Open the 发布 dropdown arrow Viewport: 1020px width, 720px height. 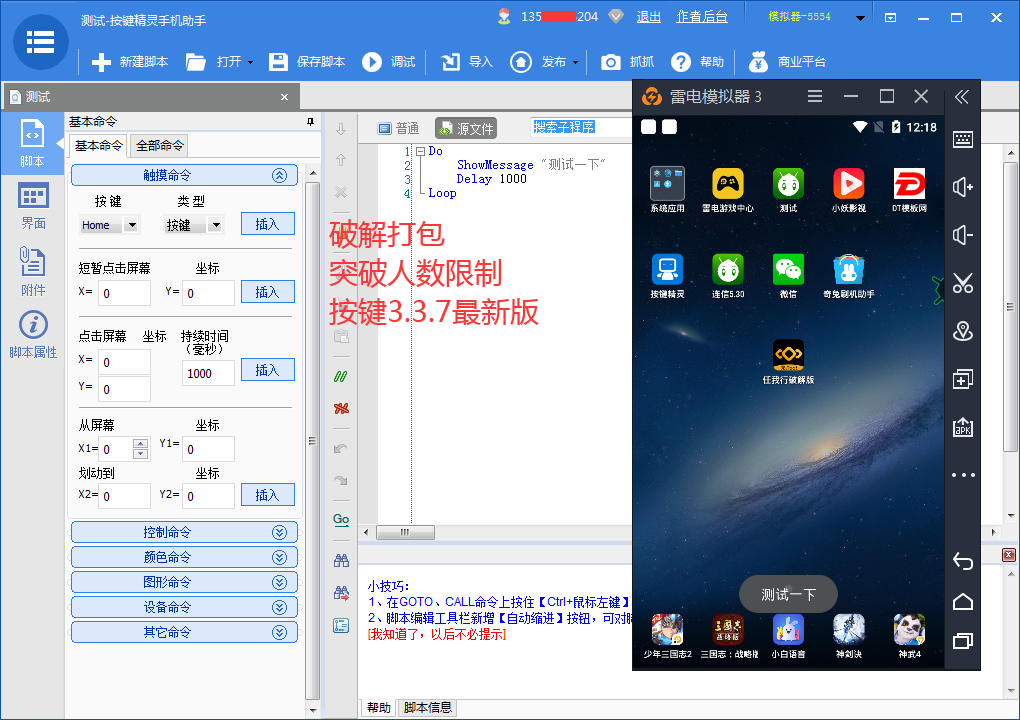click(x=576, y=62)
